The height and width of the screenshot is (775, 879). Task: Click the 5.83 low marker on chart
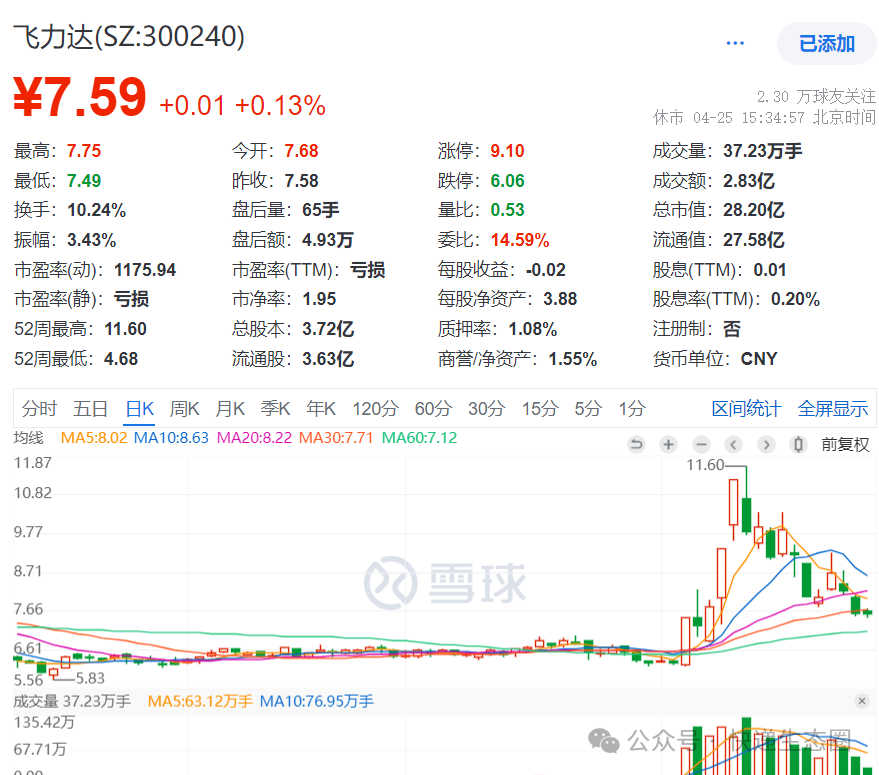point(90,679)
